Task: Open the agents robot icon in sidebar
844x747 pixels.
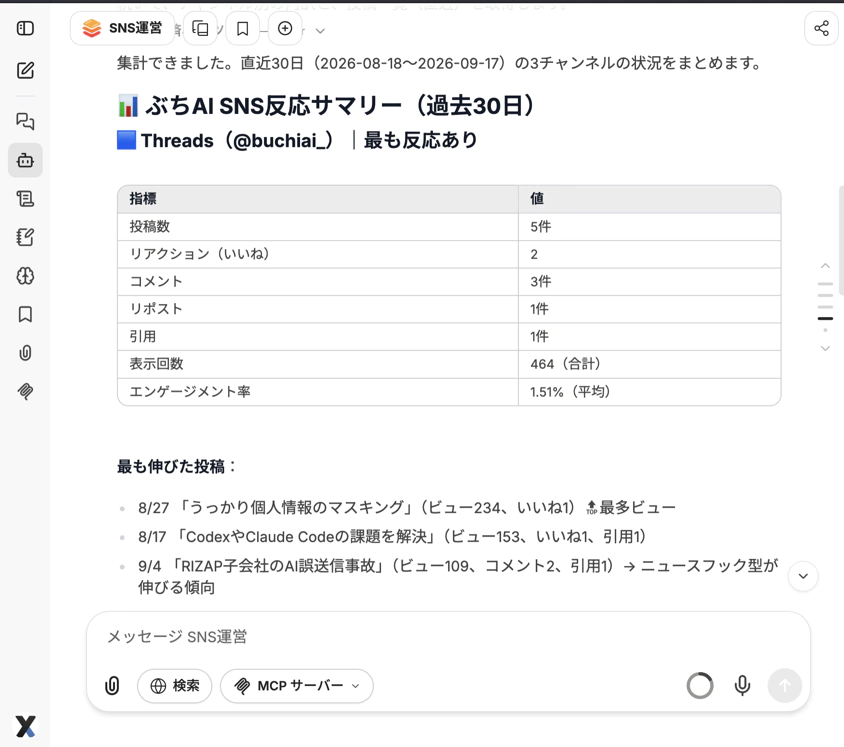Action: [25, 160]
